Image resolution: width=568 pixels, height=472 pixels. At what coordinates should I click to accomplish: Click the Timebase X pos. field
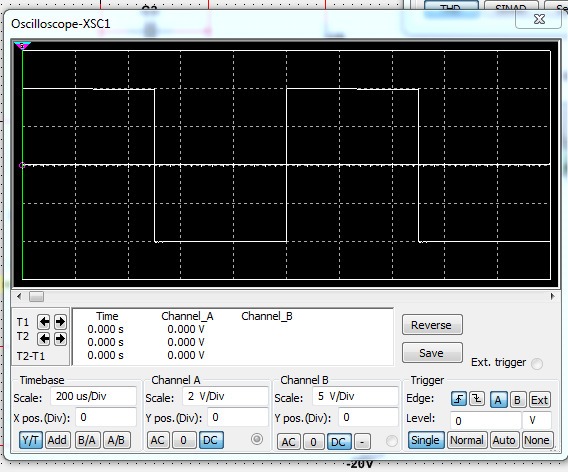106,417
